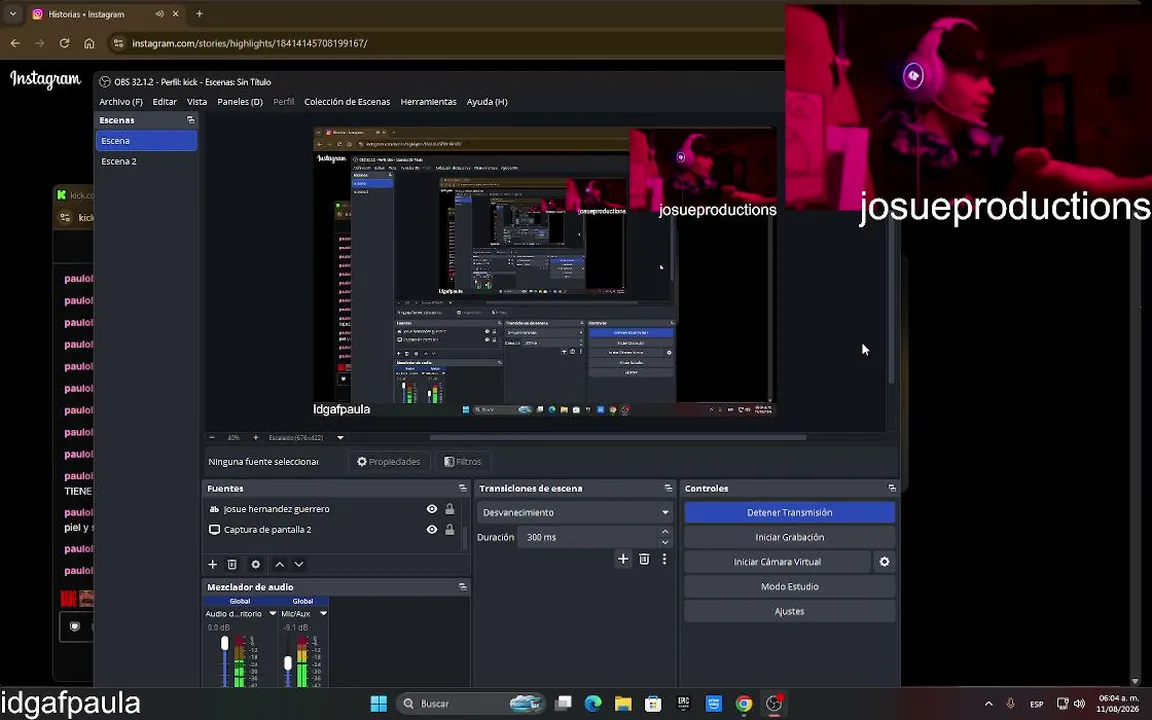Adjust the desktop audio volume slider
This screenshot has width=1152, height=720.
(x=225, y=644)
